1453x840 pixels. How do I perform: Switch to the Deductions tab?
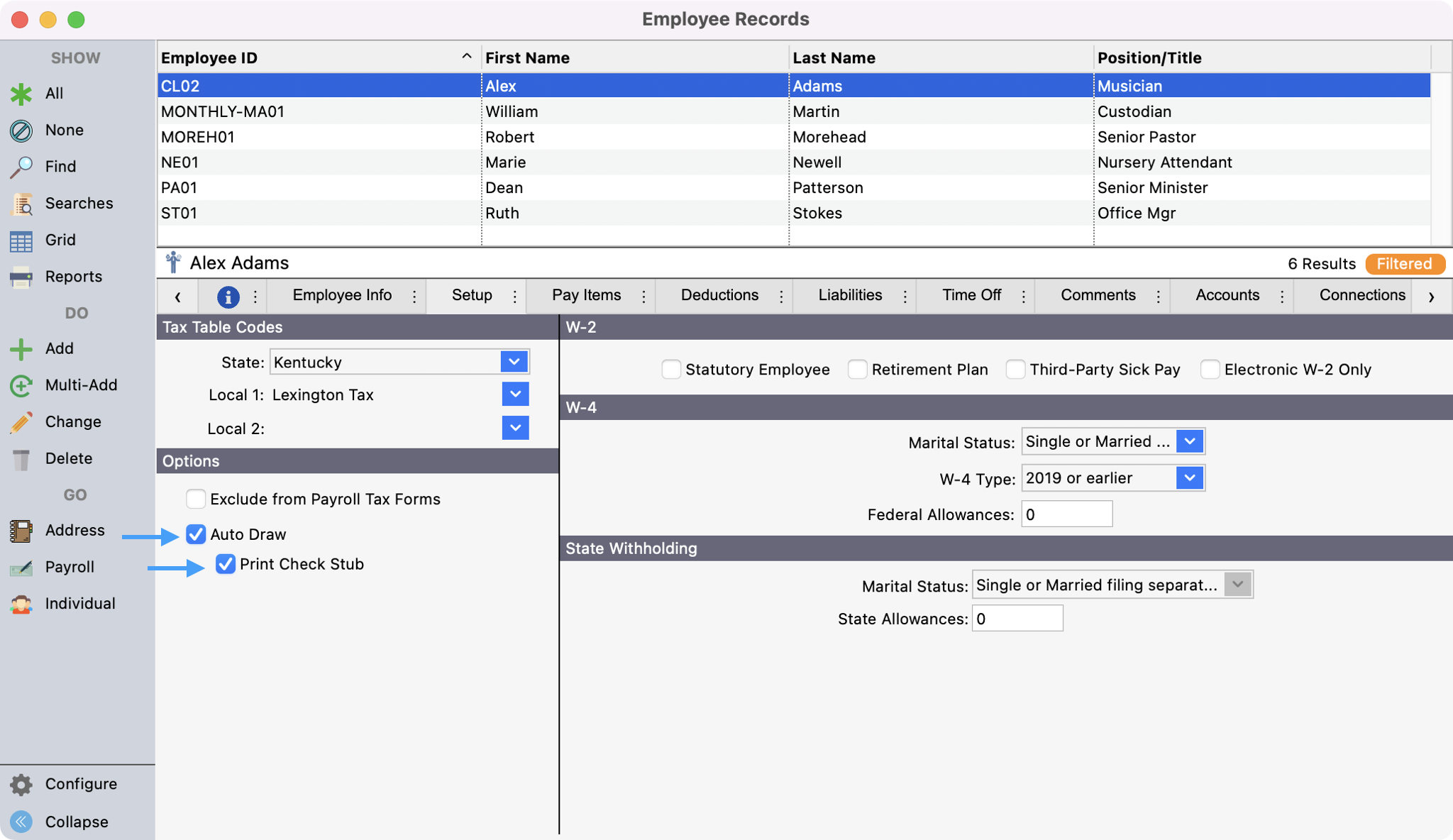pyautogui.click(x=719, y=295)
